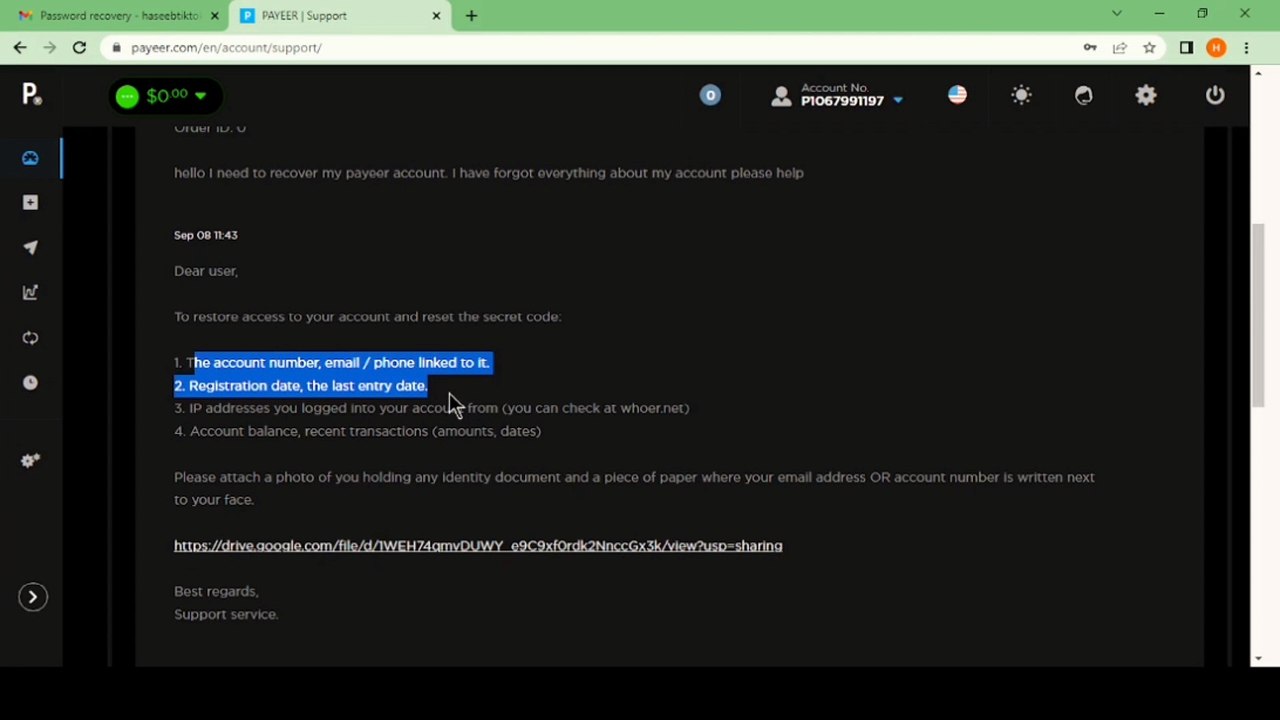This screenshot has height=720, width=1280.
Task: Click the green balance status circle
Action: 126,96
